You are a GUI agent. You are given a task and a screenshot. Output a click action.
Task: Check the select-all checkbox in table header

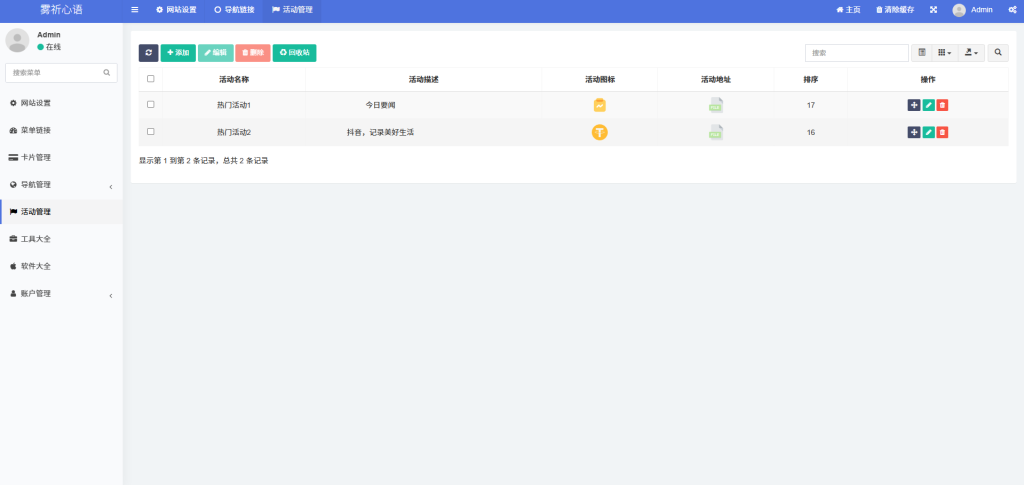[151, 79]
